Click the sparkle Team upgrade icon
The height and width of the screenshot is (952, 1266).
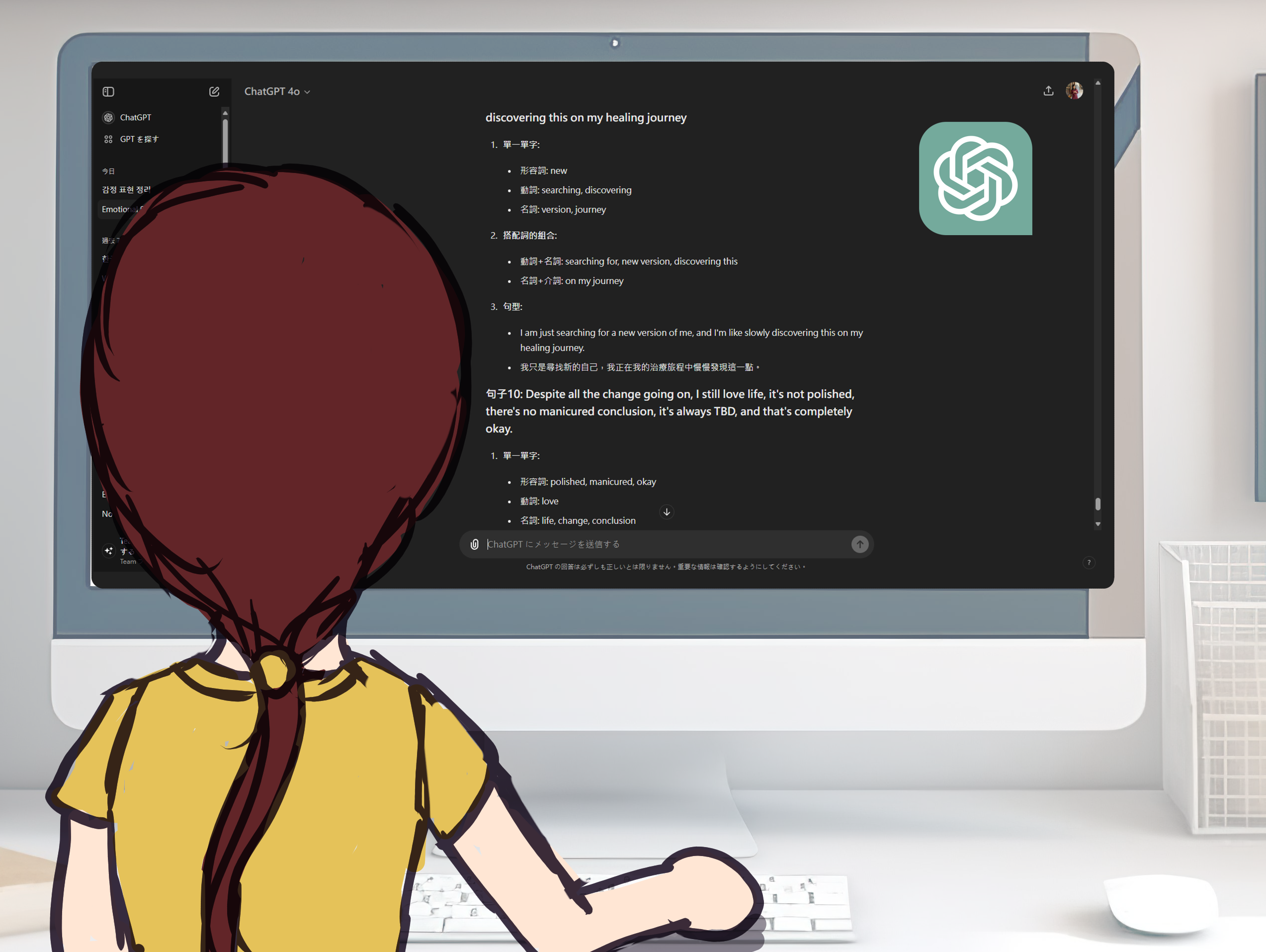(109, 551)
